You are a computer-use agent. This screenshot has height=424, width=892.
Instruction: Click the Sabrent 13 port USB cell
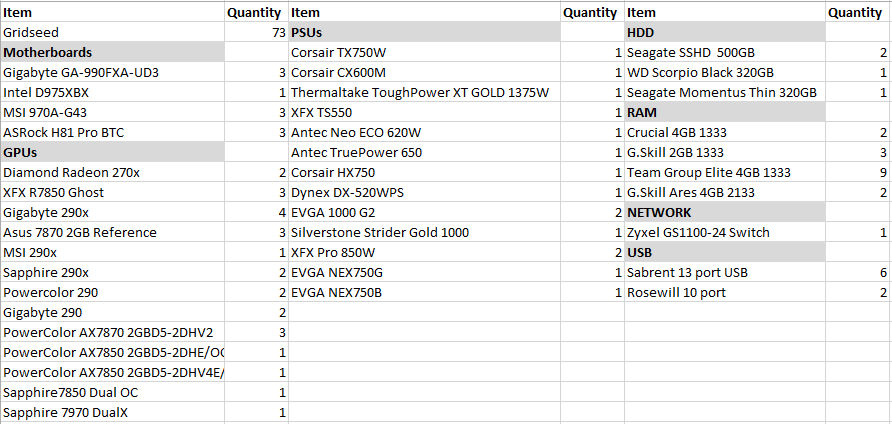[x=725, y=273]
